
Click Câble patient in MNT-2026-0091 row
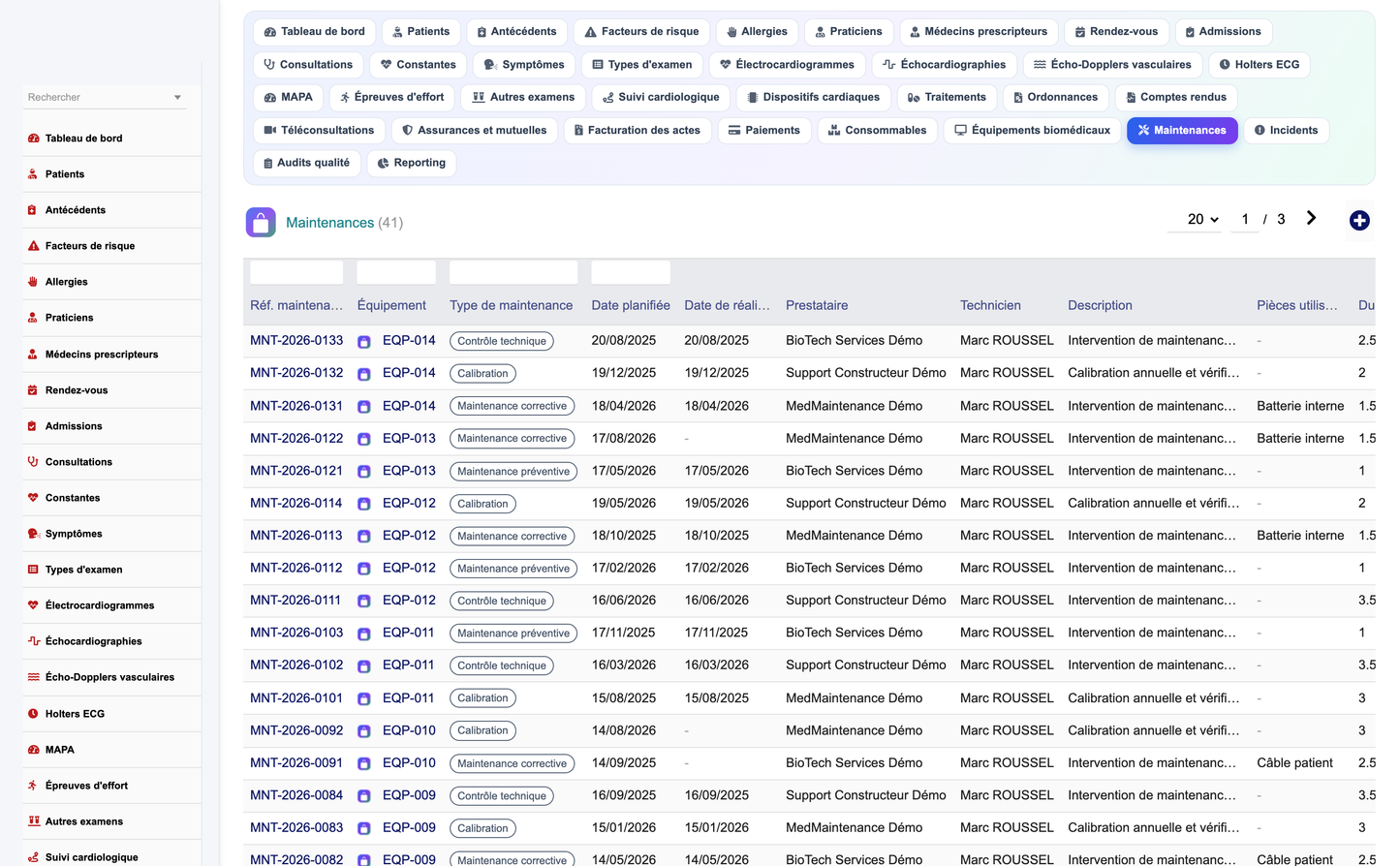(x=1294, y=763)
